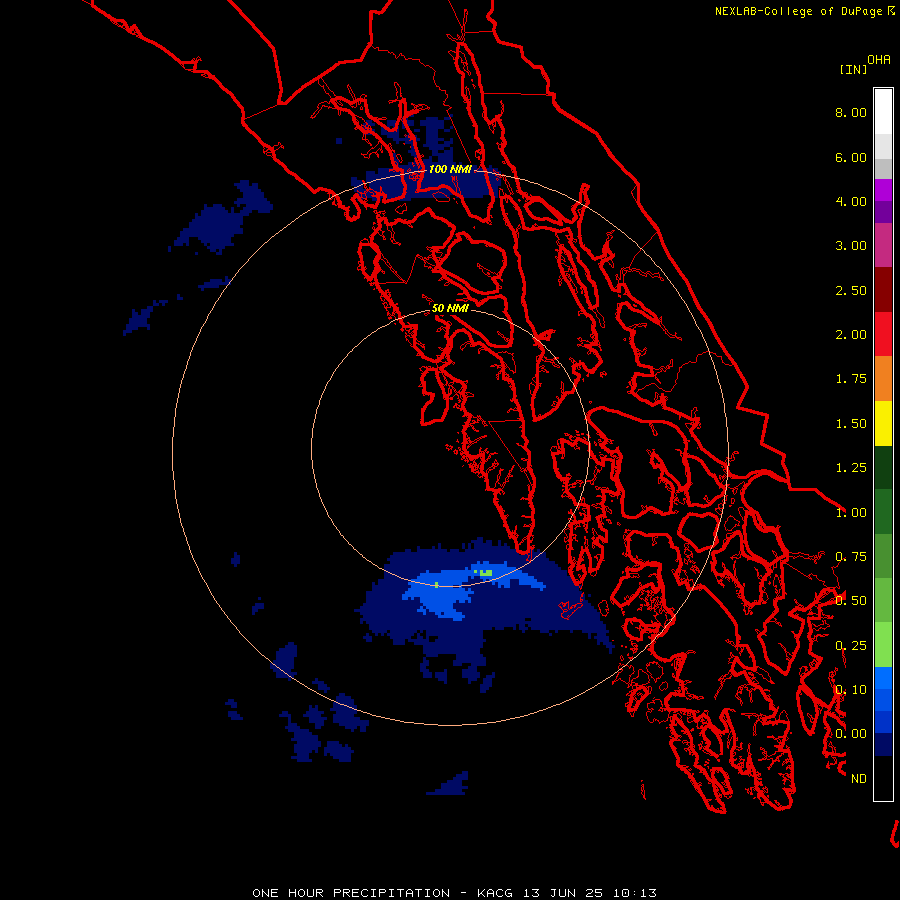This screenshot has height=900, width=900.
Task: Pick the black swatch beside ND
Action: 883,778
